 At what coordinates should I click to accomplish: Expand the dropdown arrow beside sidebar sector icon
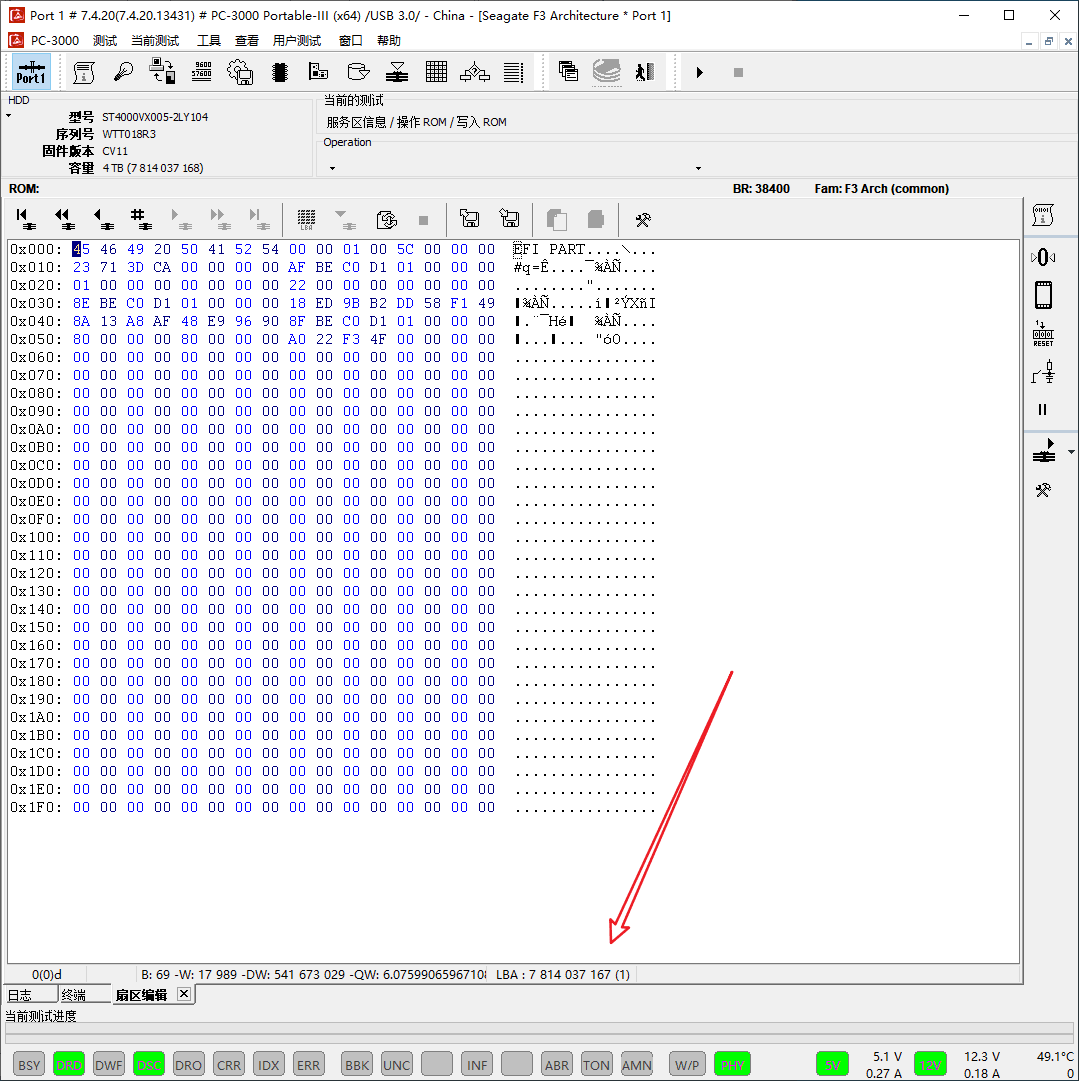[x=1071, y=452]
